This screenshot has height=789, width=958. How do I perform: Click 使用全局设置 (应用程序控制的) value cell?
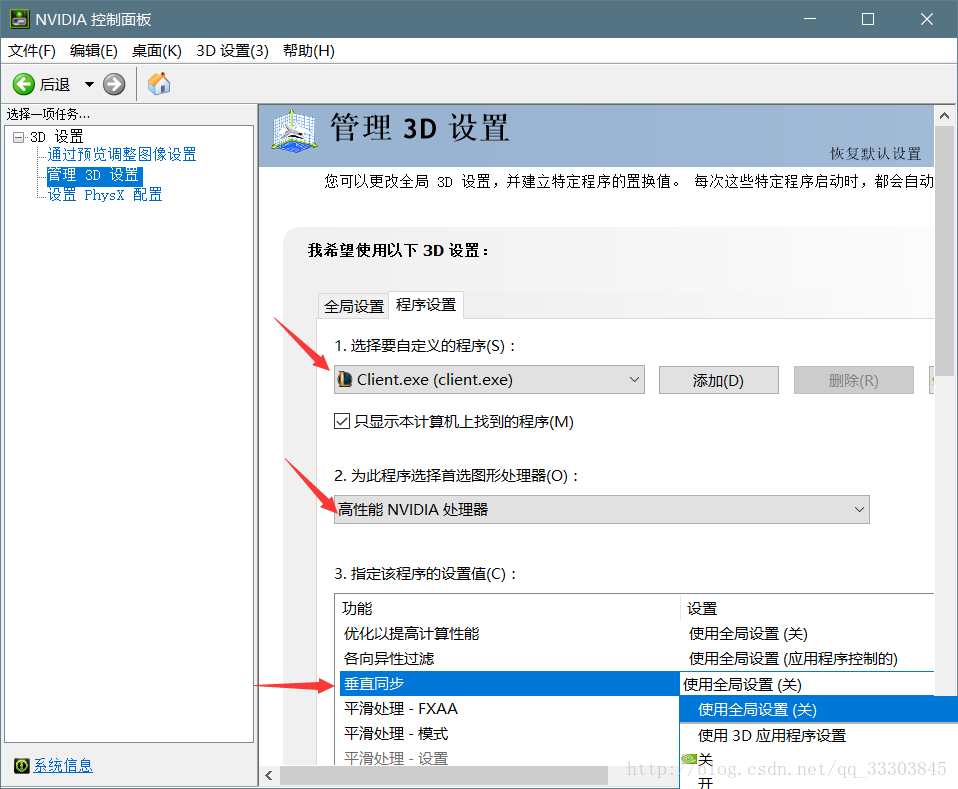(793, 658)
